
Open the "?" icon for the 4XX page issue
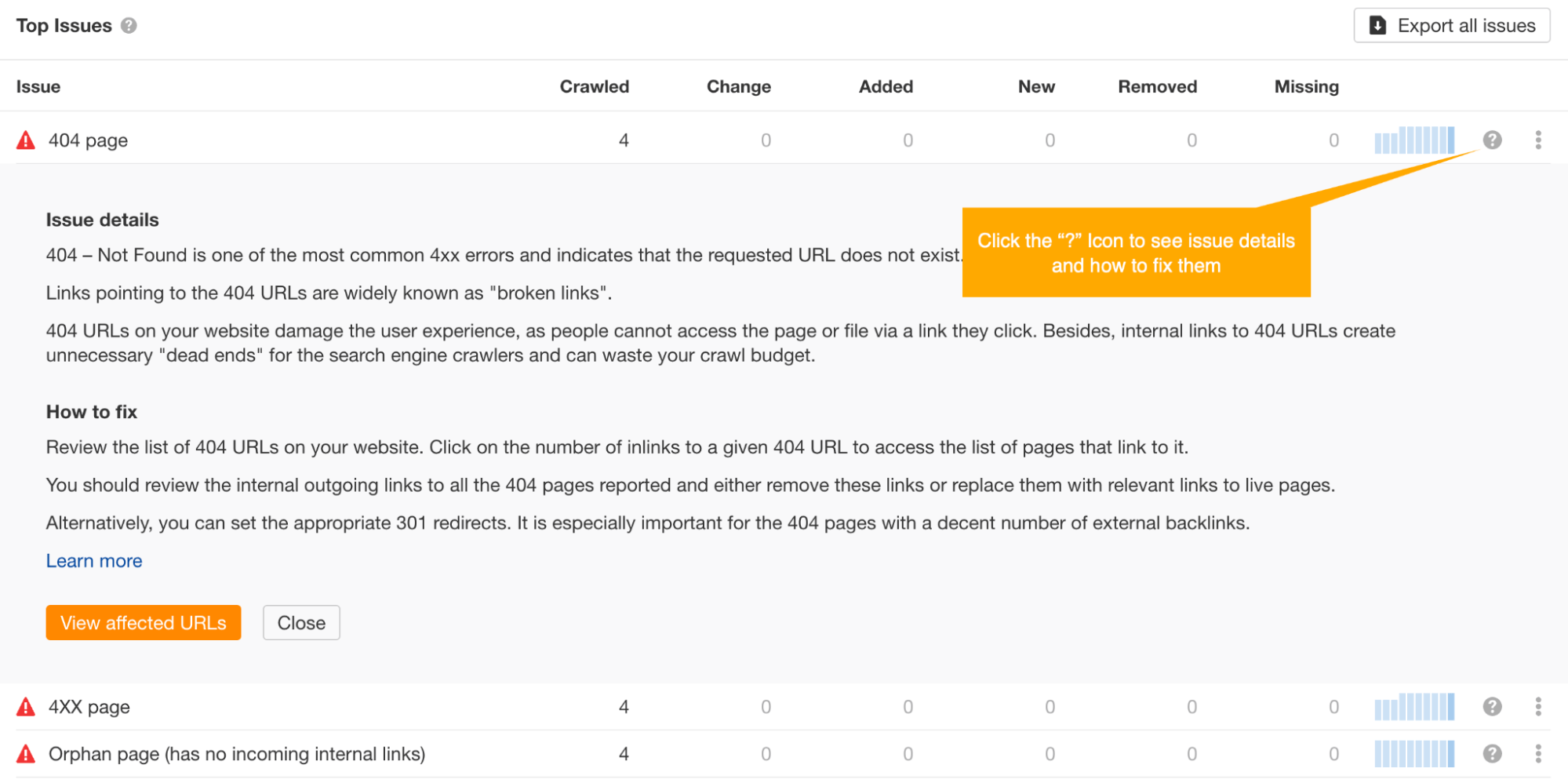click(1491, 707)
